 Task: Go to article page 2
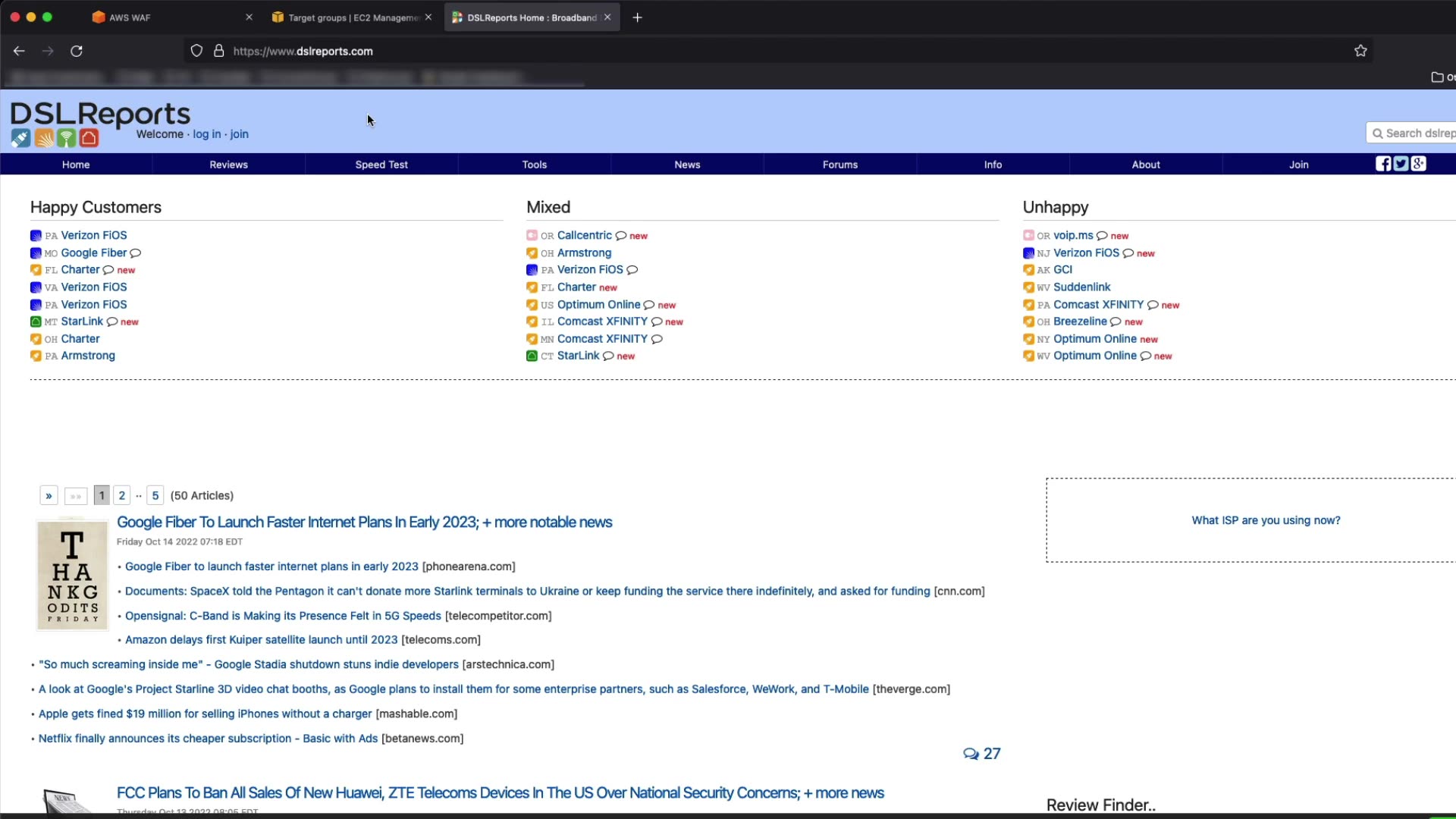pyautogui.click(x=121, y=496)
